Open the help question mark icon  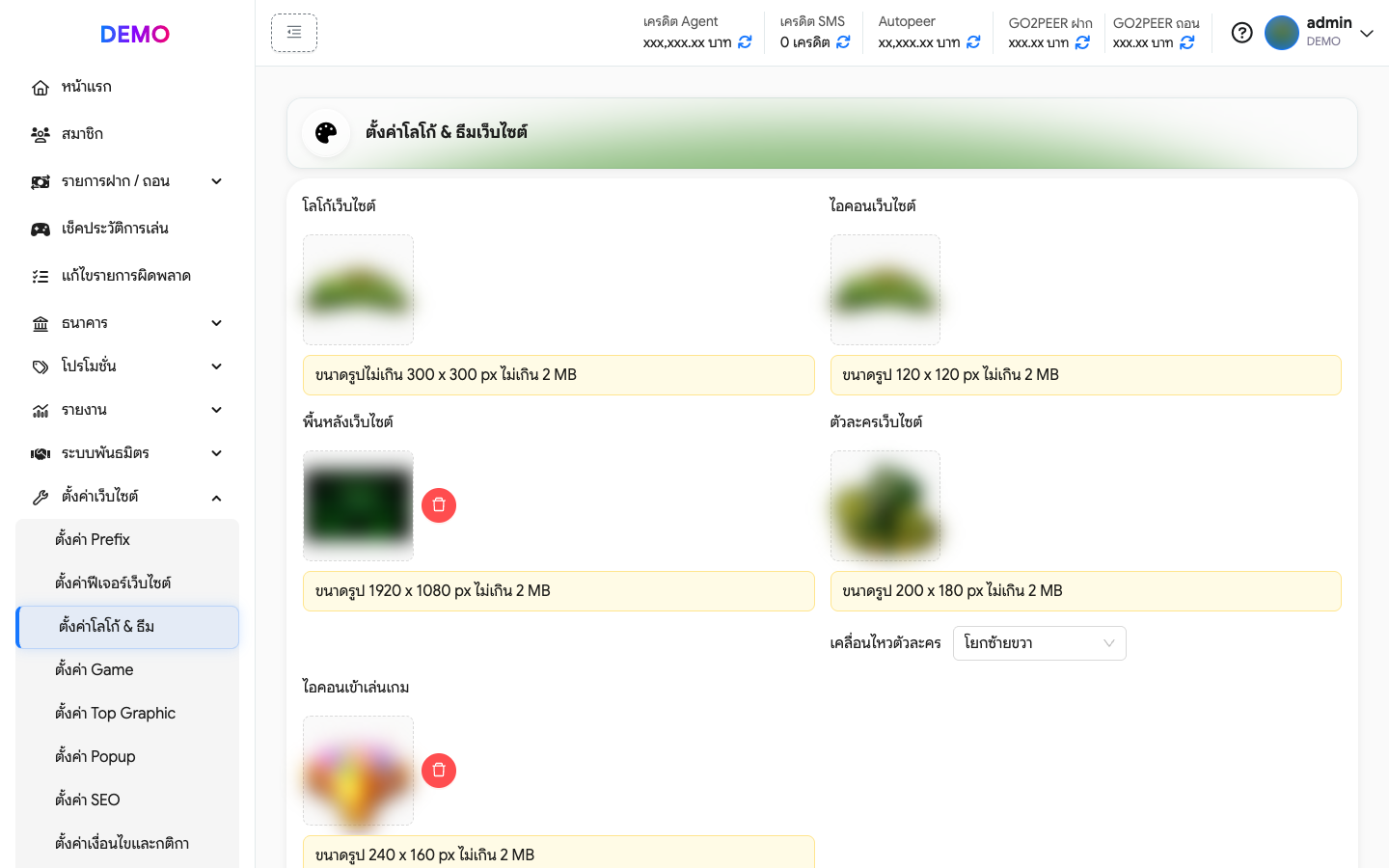(x=1242, y=33)
